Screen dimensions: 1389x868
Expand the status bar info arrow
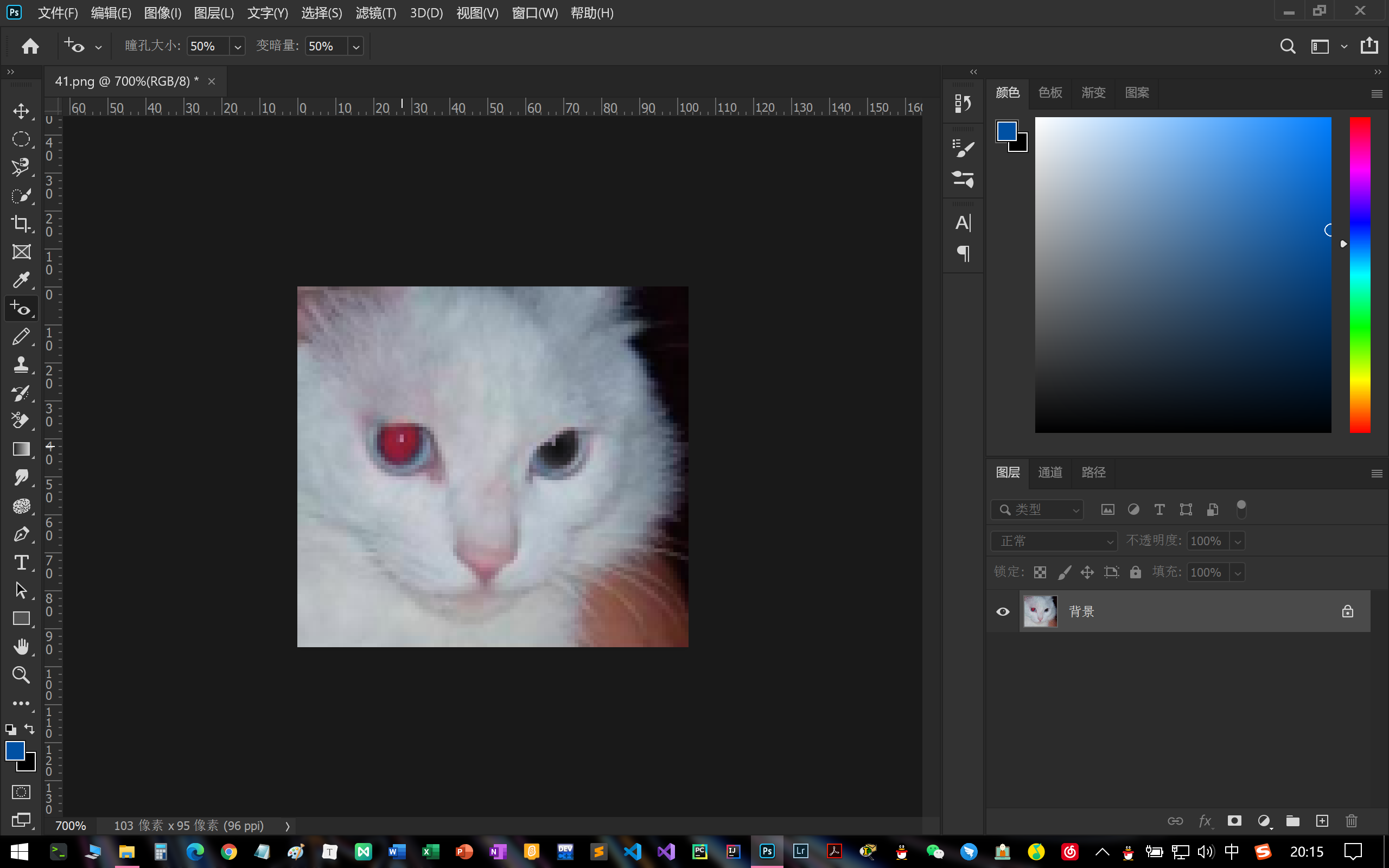coord(288,826)
